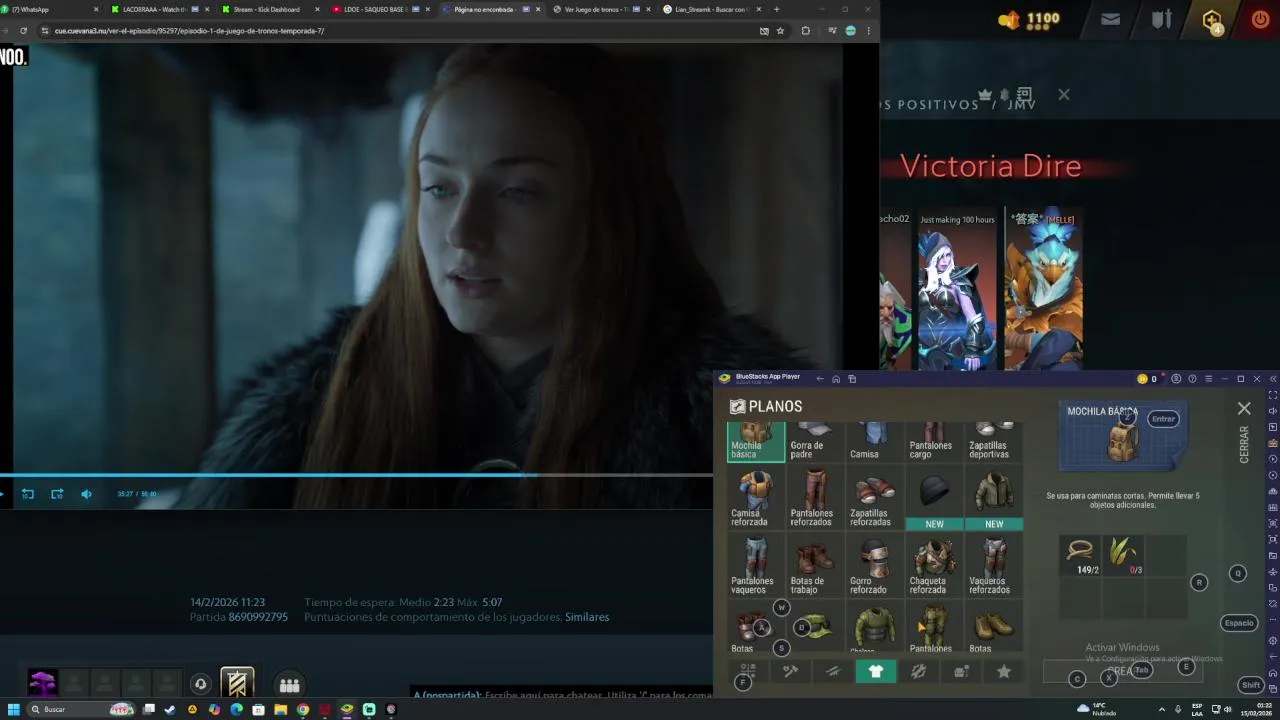This screenshot has width=1280, height=720.
Task: Close the Dota post-game overlay with X
Action: coord(1063,95)
